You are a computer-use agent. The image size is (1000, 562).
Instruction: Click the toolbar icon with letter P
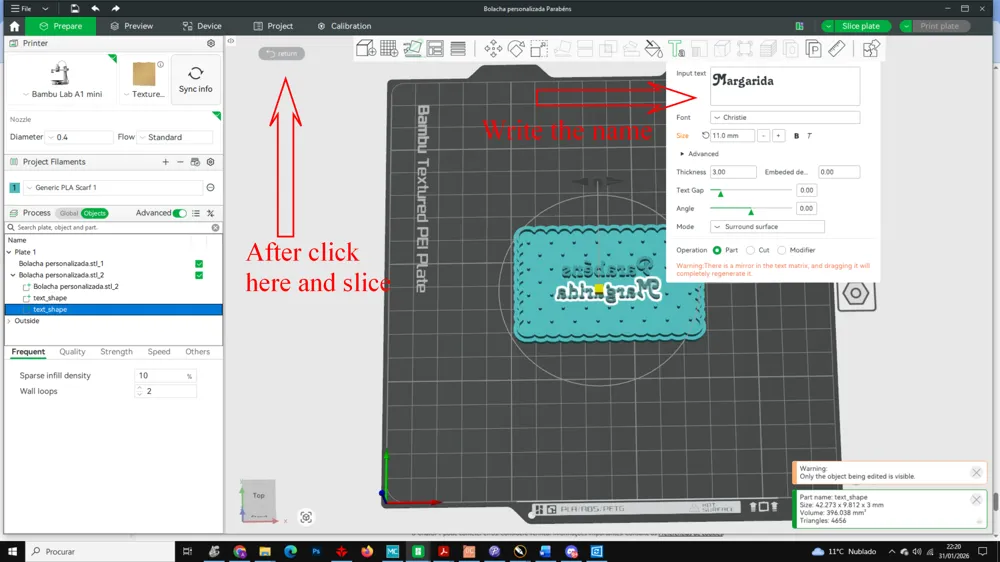(813, 48)
